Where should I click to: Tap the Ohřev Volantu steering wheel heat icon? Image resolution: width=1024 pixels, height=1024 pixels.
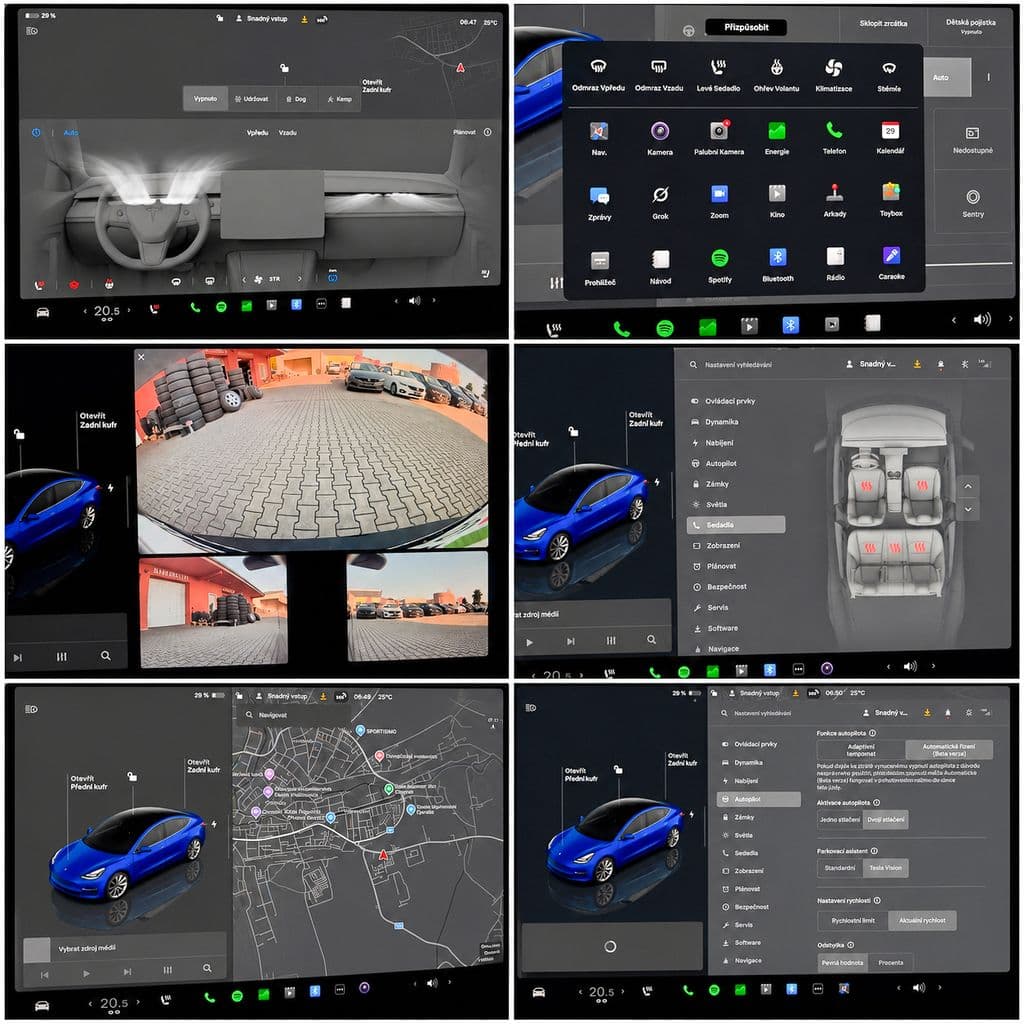click(x=776, y=75)
